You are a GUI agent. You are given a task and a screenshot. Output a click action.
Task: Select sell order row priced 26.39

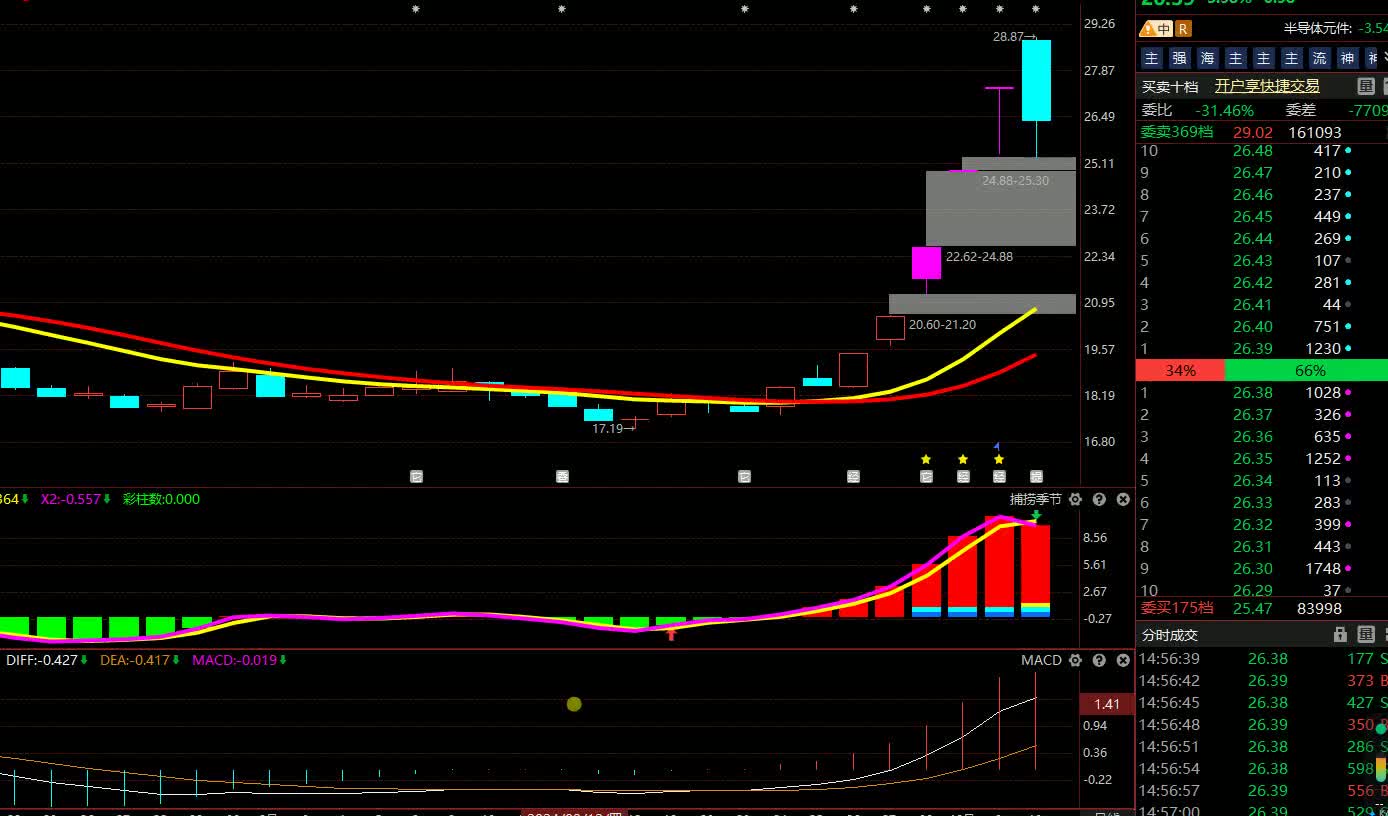(1262, 349)
